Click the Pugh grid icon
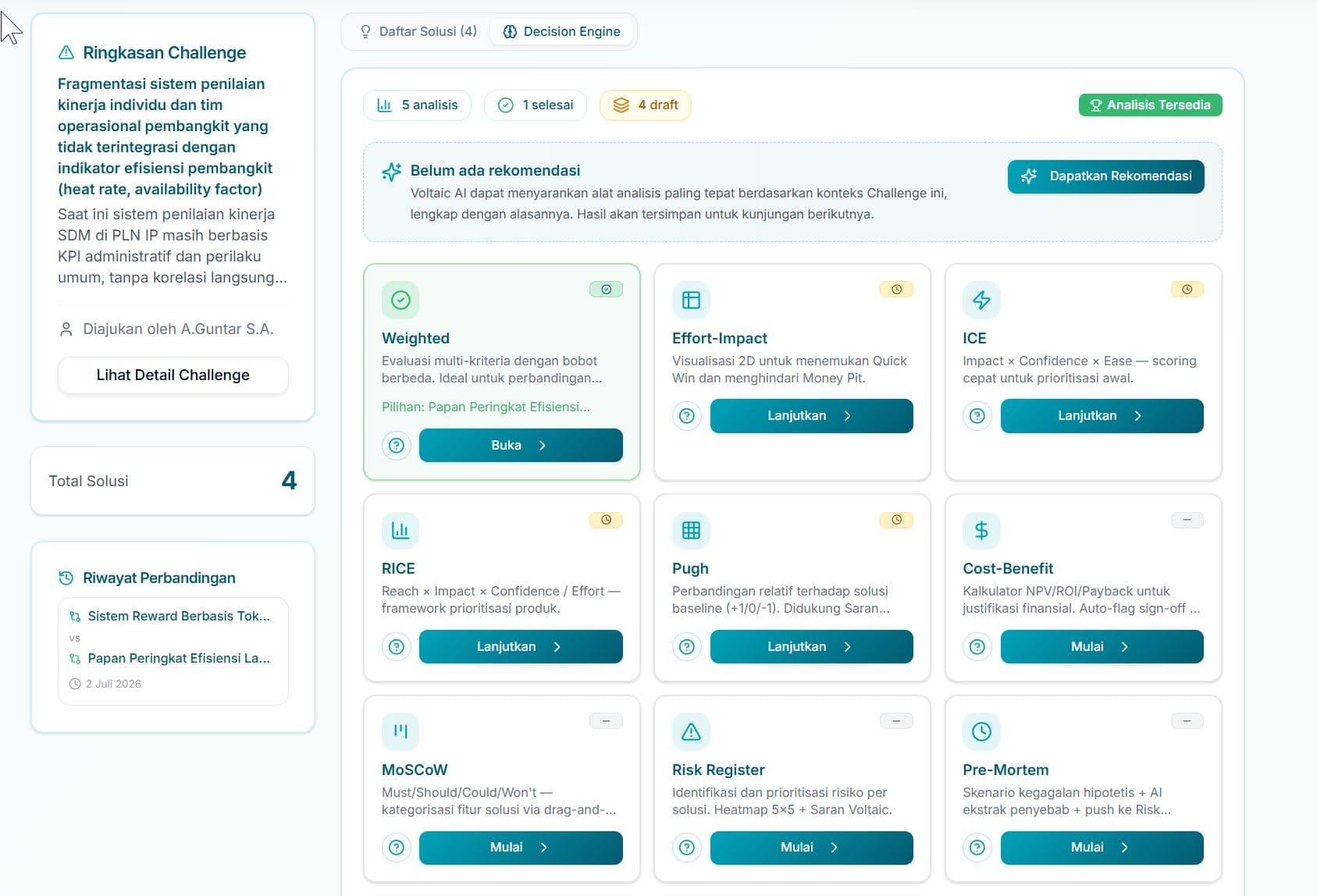The height and width of the screenshot is (896, 1317). tap(691, 531)
